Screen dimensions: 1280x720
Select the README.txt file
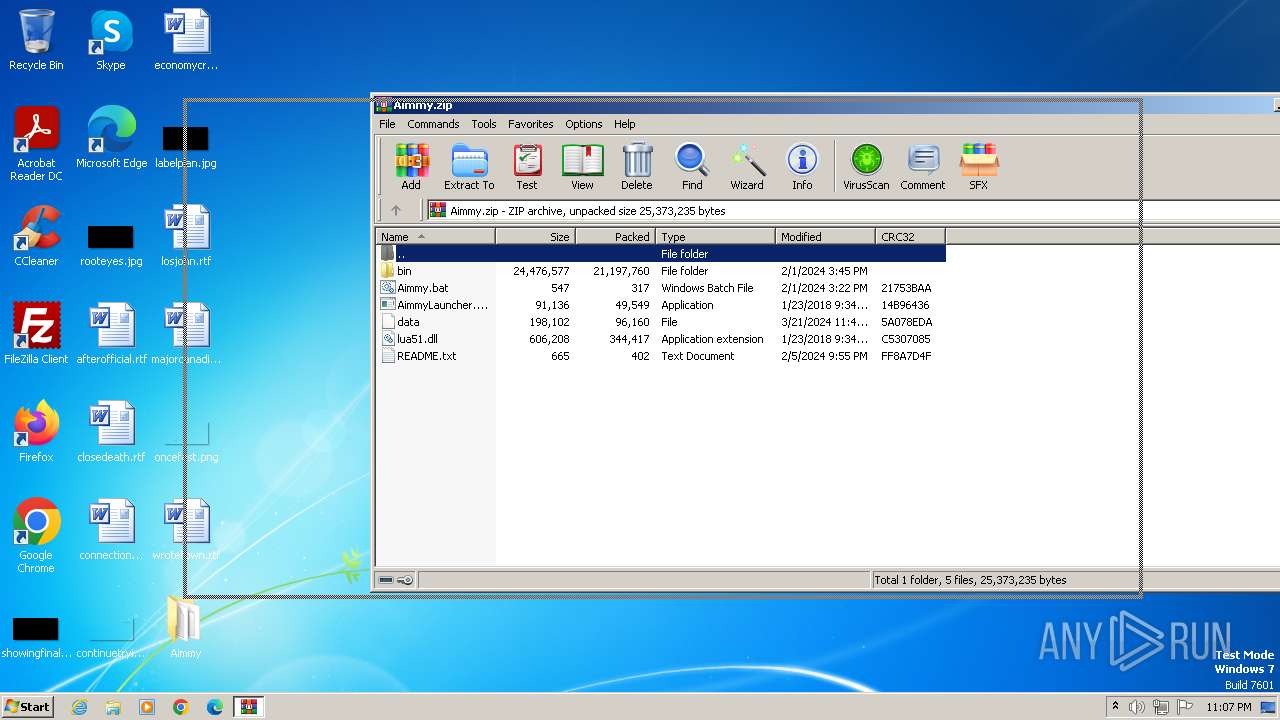[x=661, y=356]
